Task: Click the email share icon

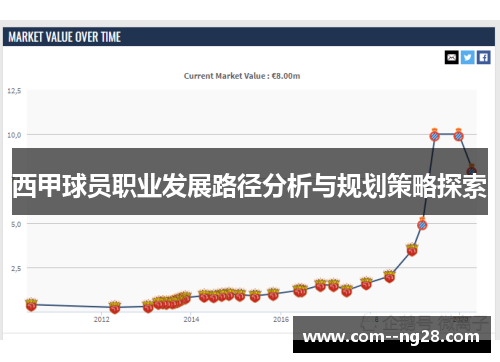Action: tap(452, 57)
